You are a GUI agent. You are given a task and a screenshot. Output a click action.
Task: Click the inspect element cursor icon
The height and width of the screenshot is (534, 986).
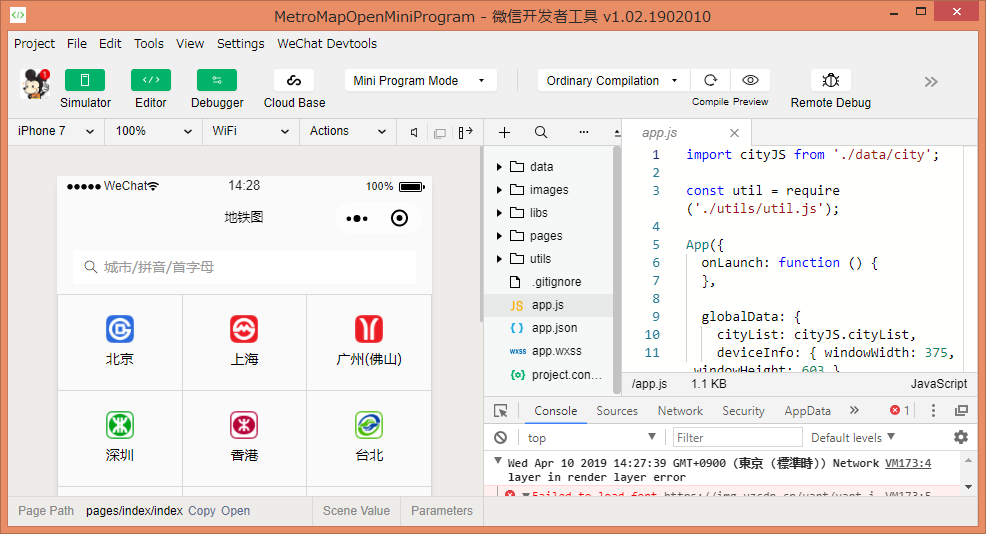click(x=501, y=411)
